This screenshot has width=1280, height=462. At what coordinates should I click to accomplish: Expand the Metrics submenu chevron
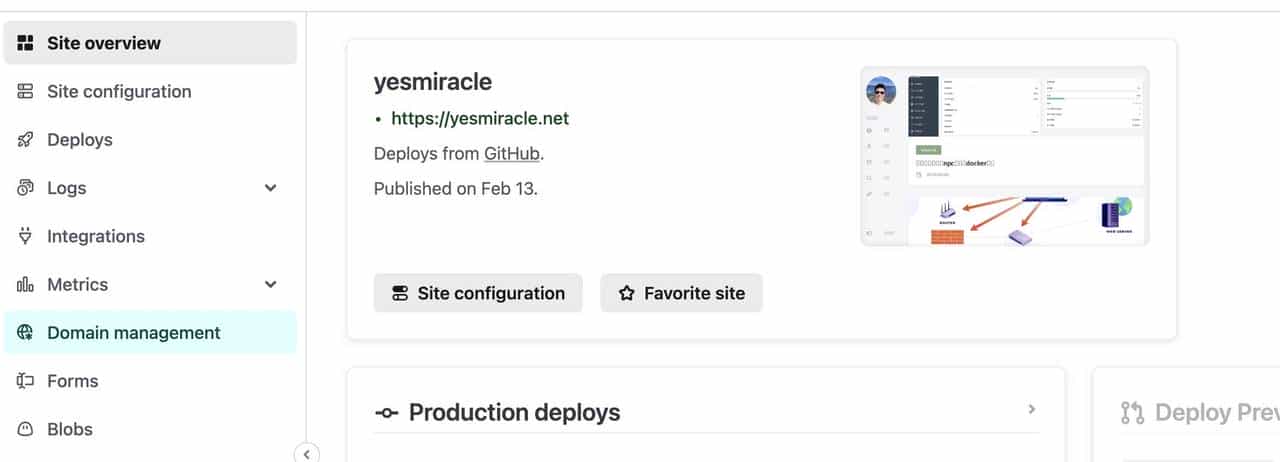point(270,285)
